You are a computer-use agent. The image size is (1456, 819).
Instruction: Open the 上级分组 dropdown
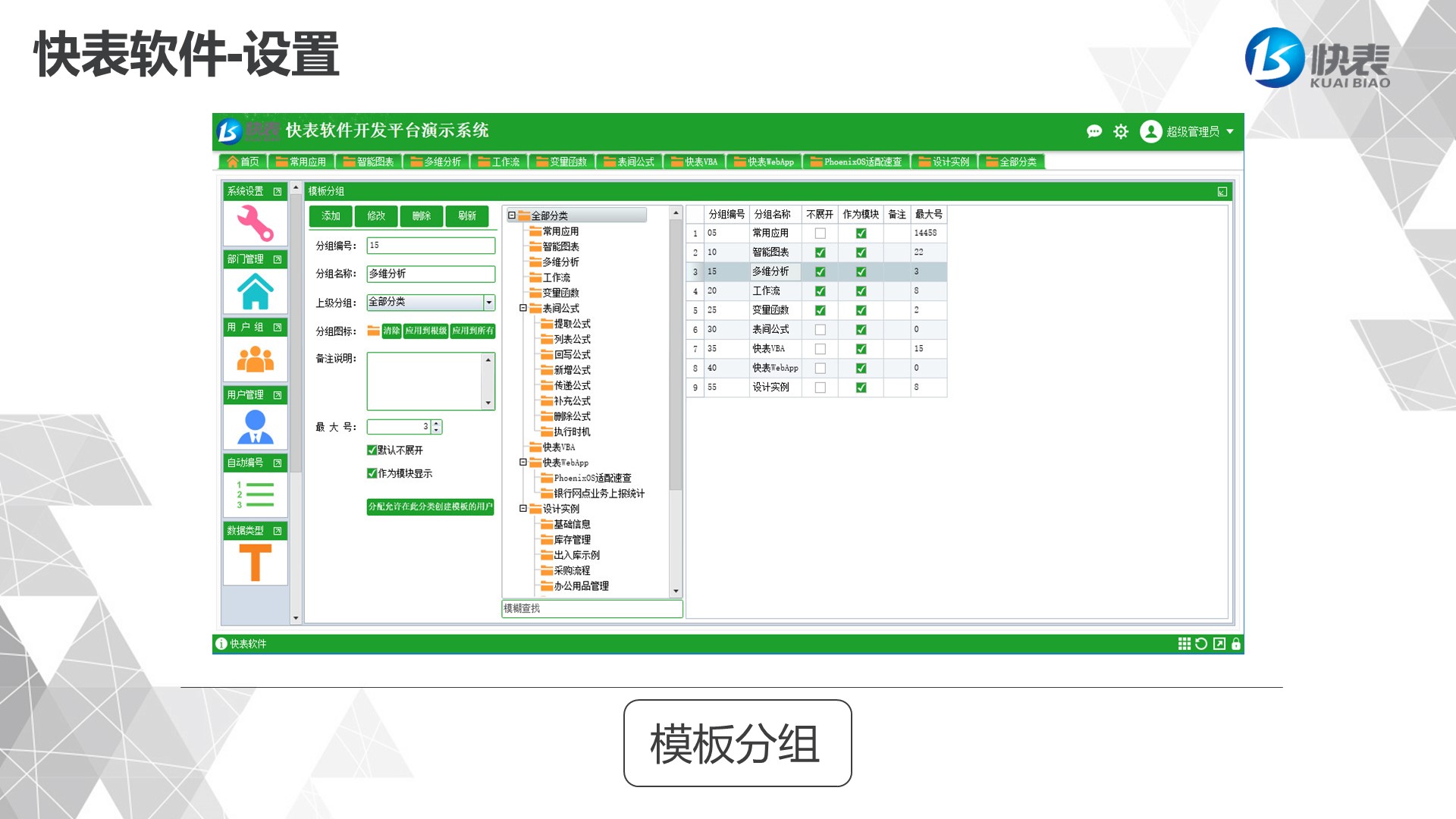point(489,303)
